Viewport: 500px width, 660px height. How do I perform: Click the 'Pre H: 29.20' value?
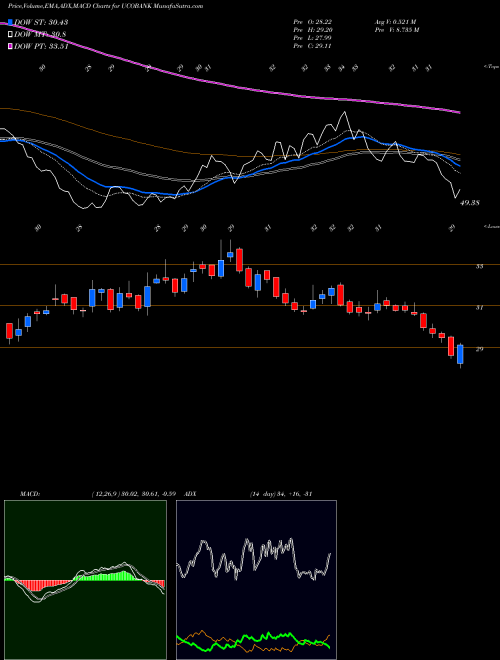(312, 29)
